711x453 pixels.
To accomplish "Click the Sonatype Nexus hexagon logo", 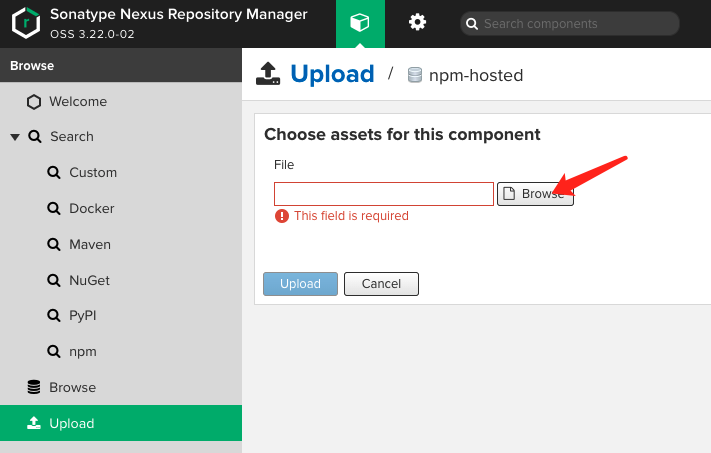I will click(x=26, y=23).
